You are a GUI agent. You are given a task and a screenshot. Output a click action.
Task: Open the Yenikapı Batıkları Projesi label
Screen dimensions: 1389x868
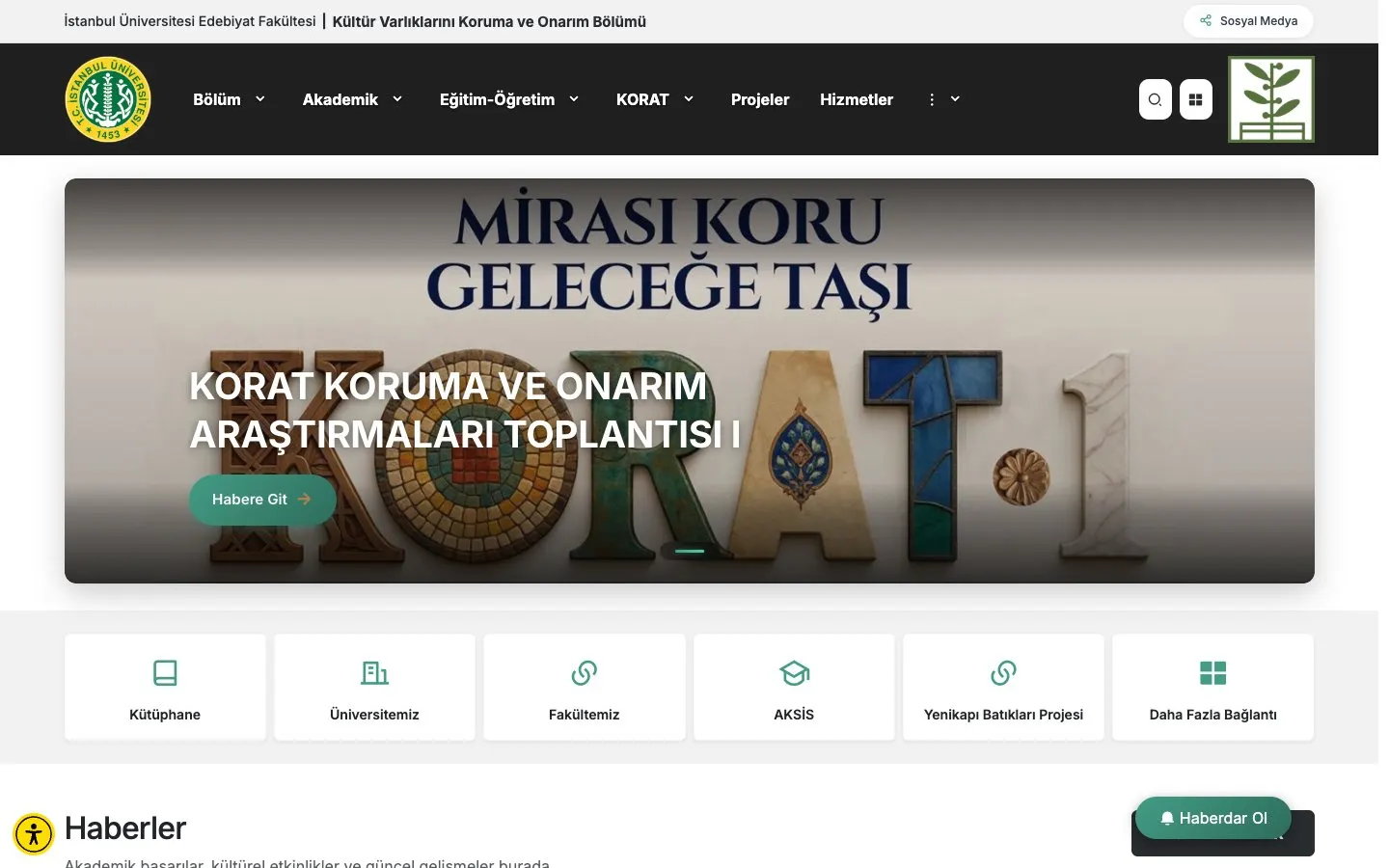point(1003,715)
